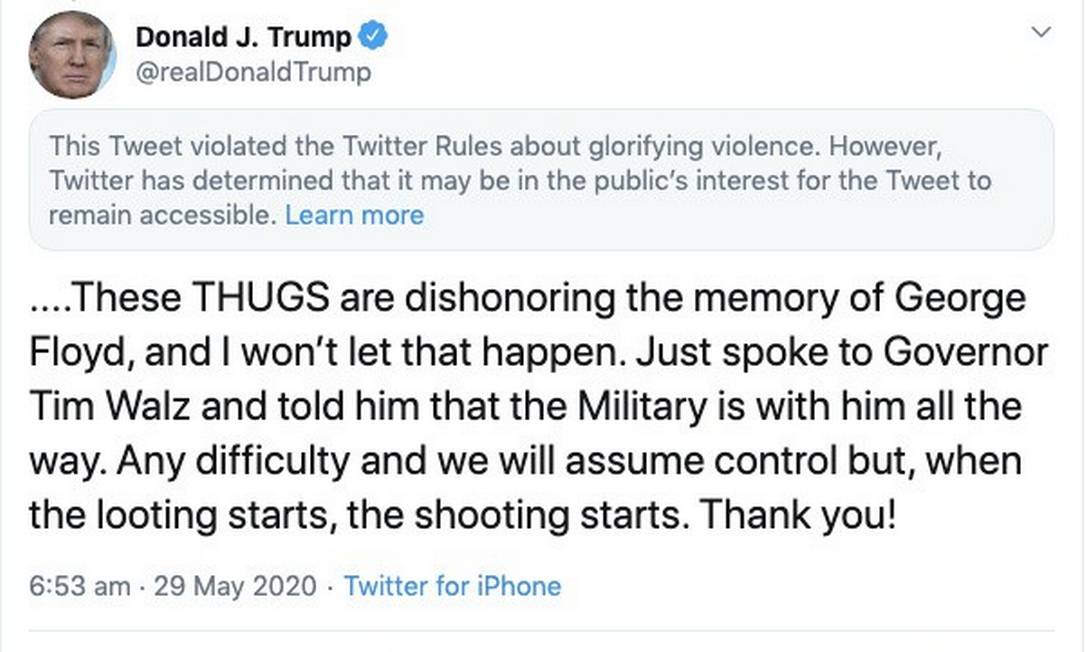Viewport: 1086px width, 652px height.
Task: Click the profile avatar photo
Action: click(72, 54)
